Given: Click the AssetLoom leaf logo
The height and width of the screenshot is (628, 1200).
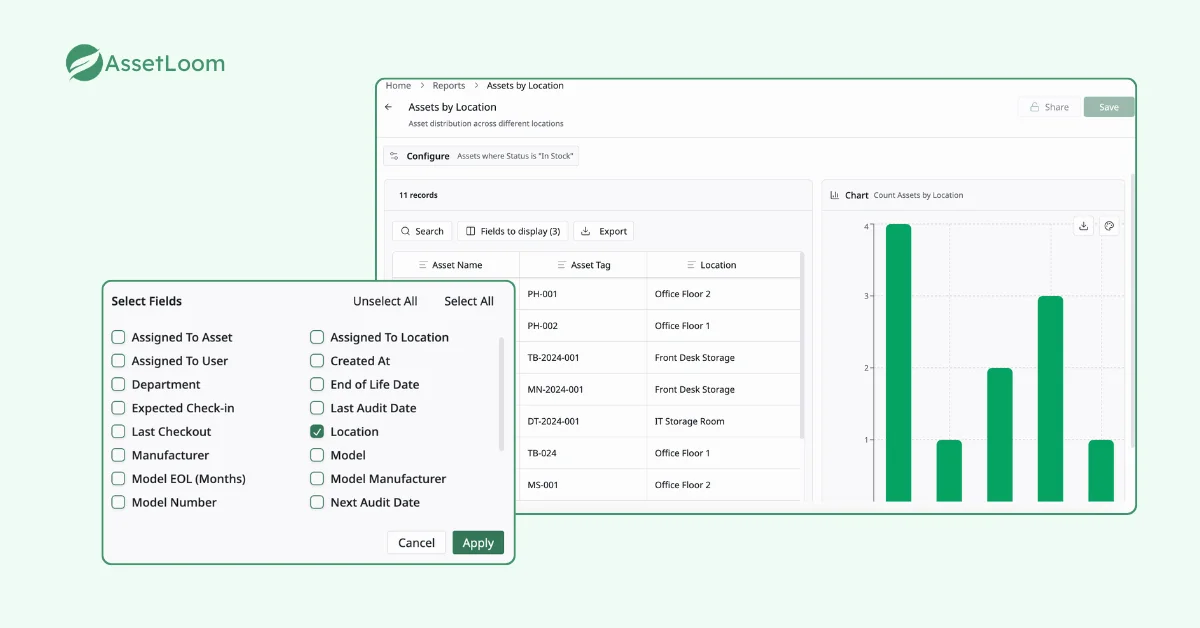Looking at the screenshot, I should tap(84, 63).
